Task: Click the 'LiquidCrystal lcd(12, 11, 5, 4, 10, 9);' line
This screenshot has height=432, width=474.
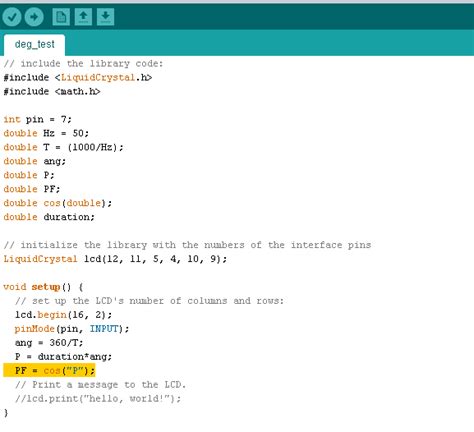Action: click(115, 259)
